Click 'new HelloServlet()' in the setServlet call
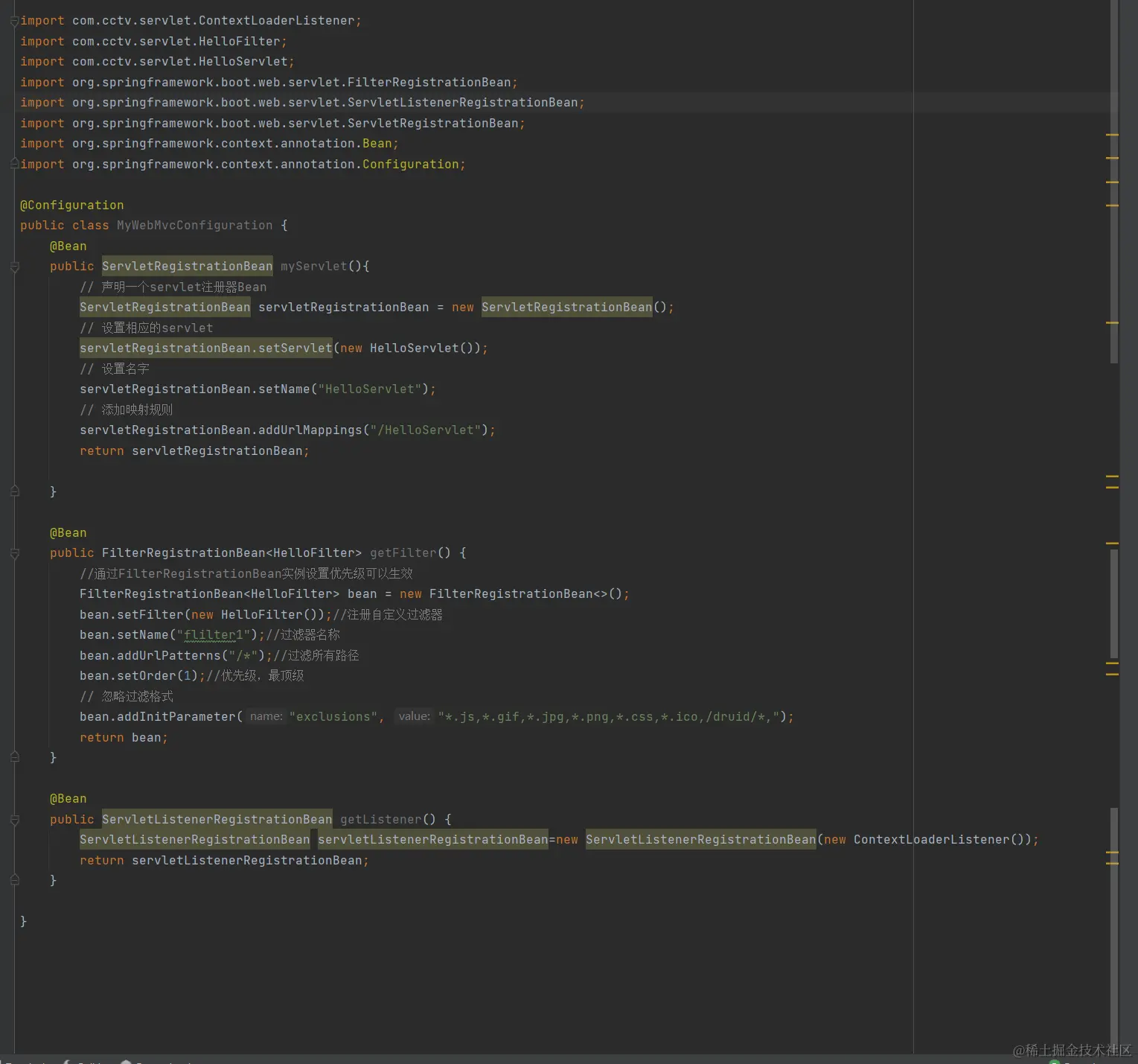Viewport: 1138px width, 1064px height. (407, 348)
